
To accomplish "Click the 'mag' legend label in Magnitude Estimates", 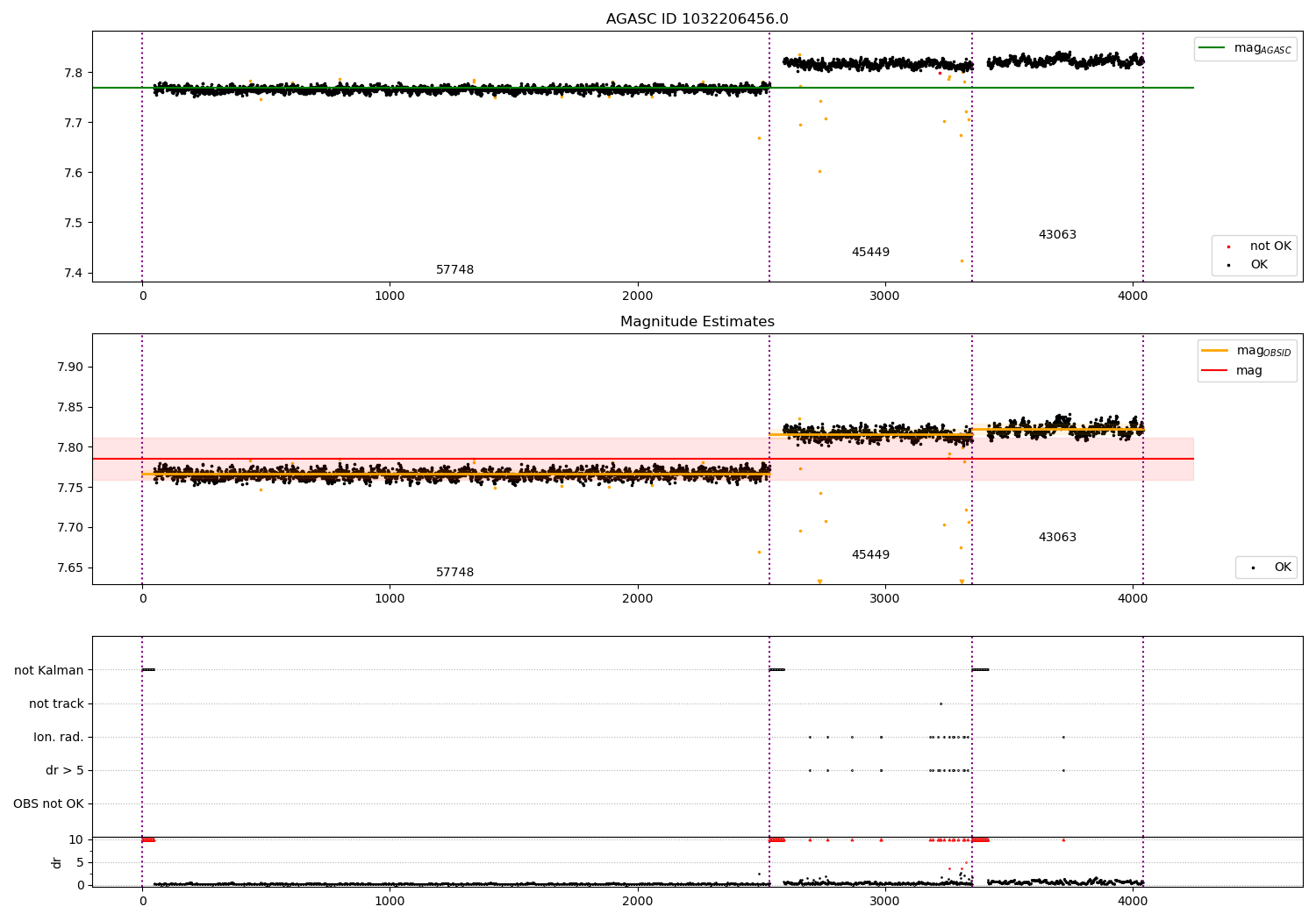I will click(1249, 371).
